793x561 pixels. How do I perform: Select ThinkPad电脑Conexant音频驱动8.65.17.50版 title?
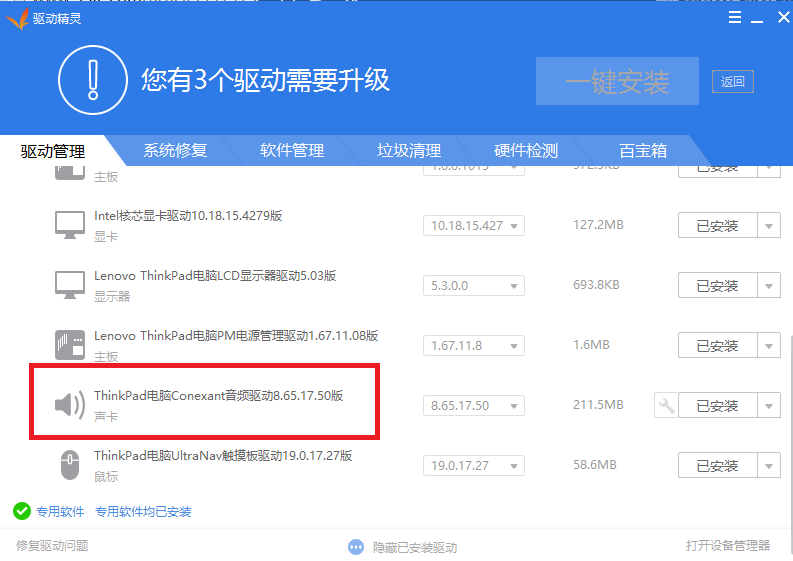(218, 396)
